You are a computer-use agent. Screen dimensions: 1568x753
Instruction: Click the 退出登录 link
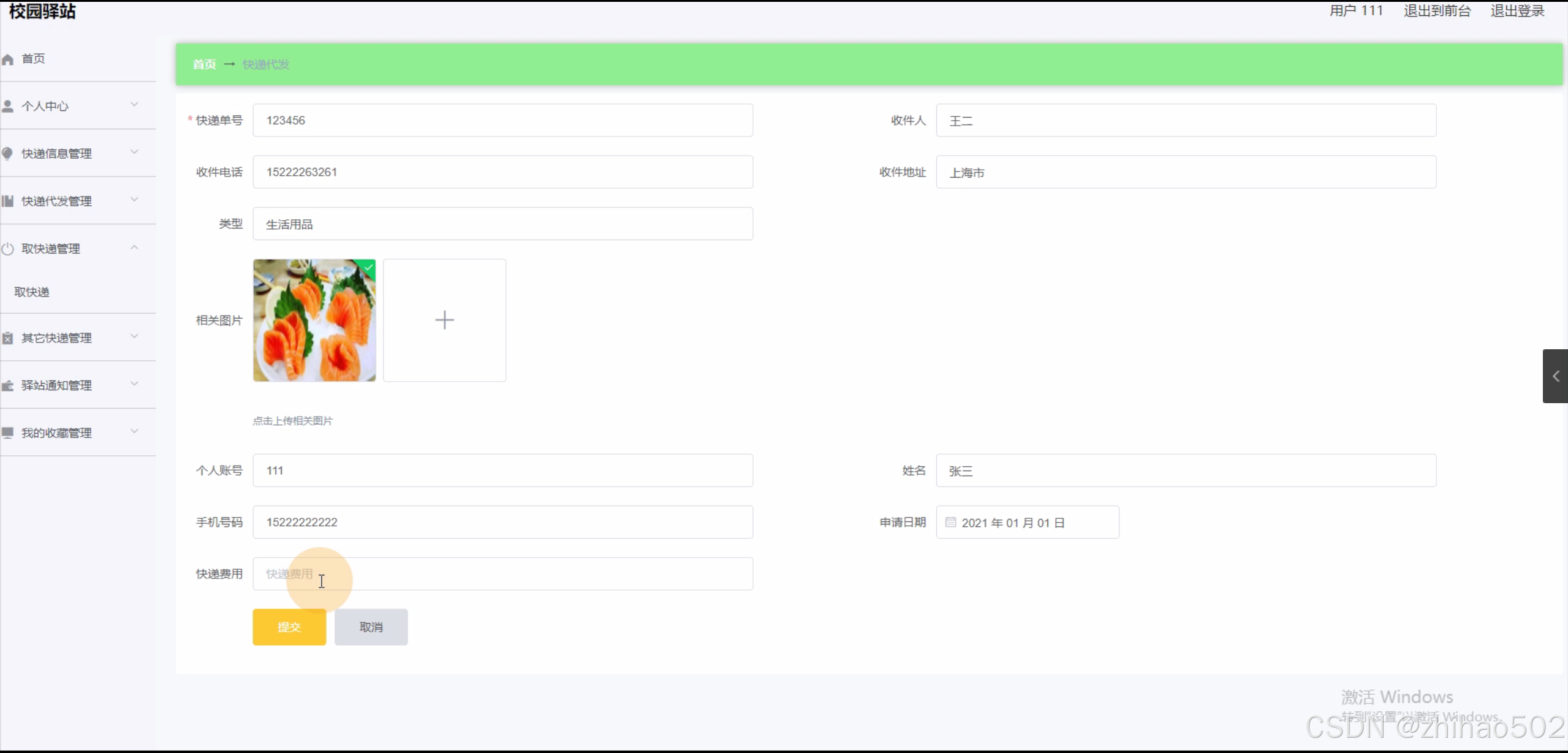[1517, 11]
